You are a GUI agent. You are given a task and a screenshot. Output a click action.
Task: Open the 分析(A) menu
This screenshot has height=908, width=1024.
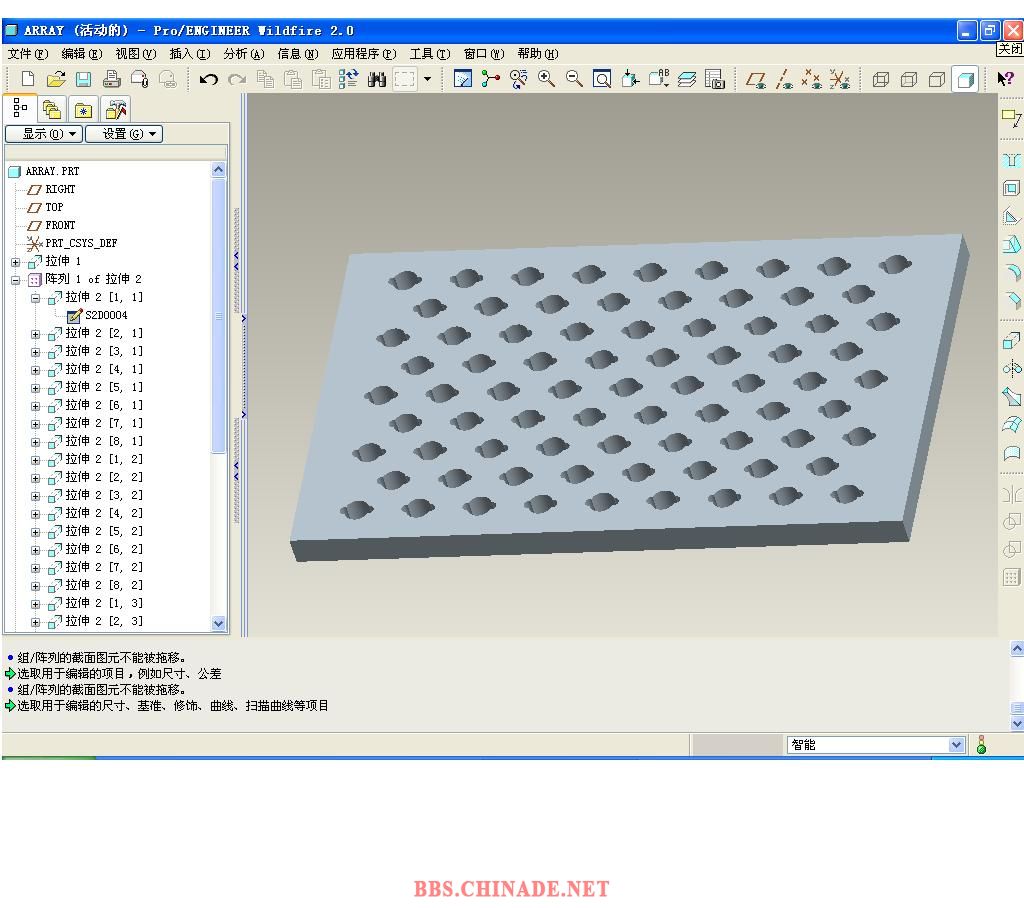point(244,54)
